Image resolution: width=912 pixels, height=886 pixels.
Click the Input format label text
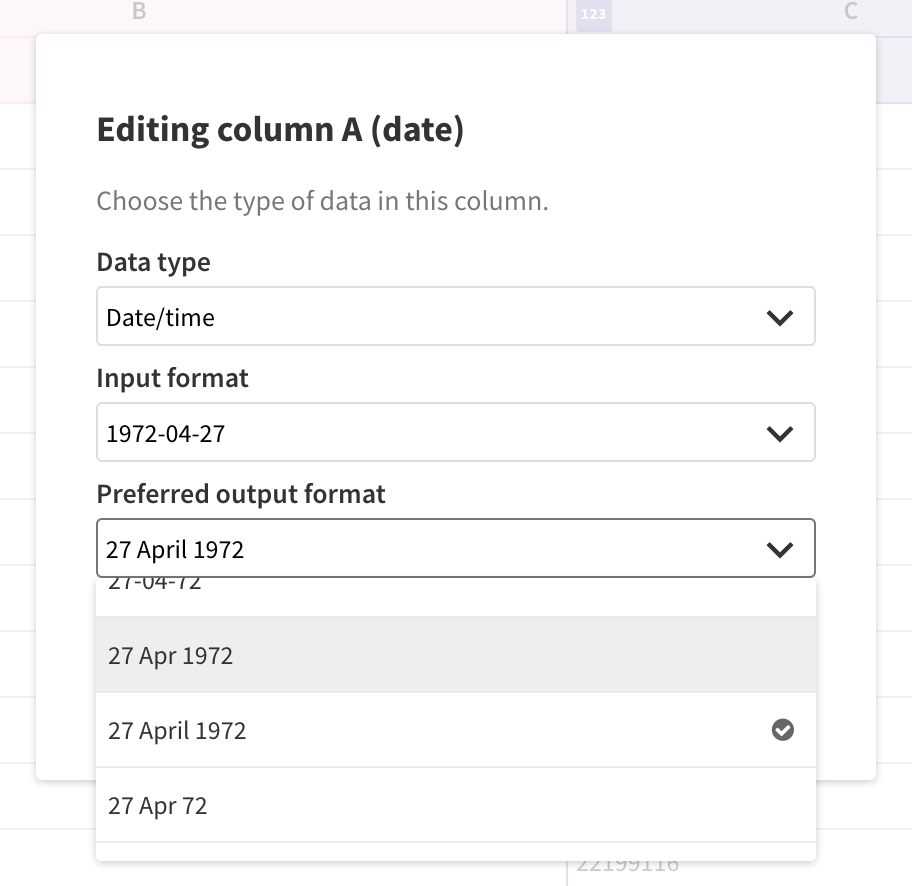coord(171,378)
